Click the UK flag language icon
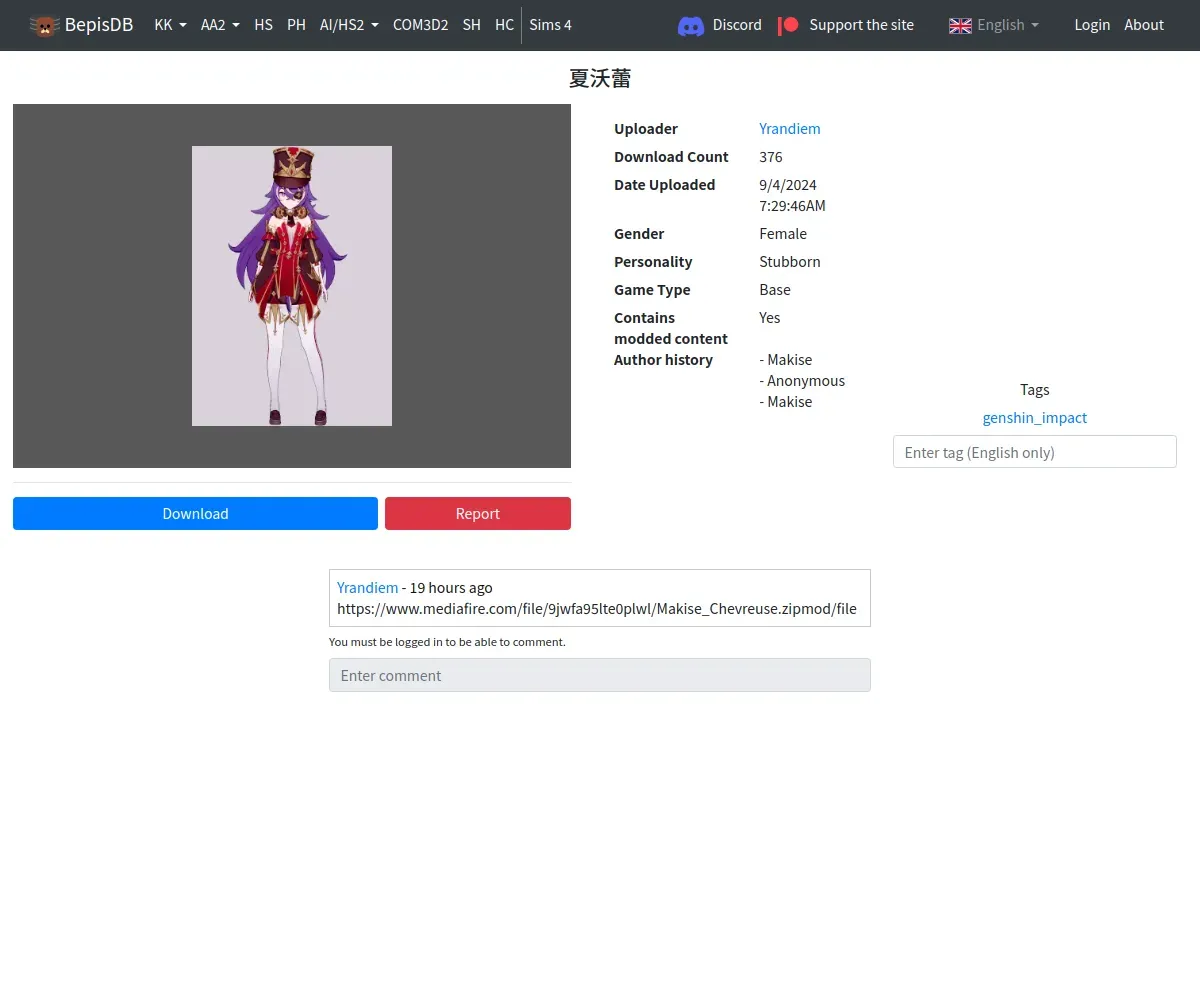This screenshot has height=1000, width=1200. [x=960, y=25]
